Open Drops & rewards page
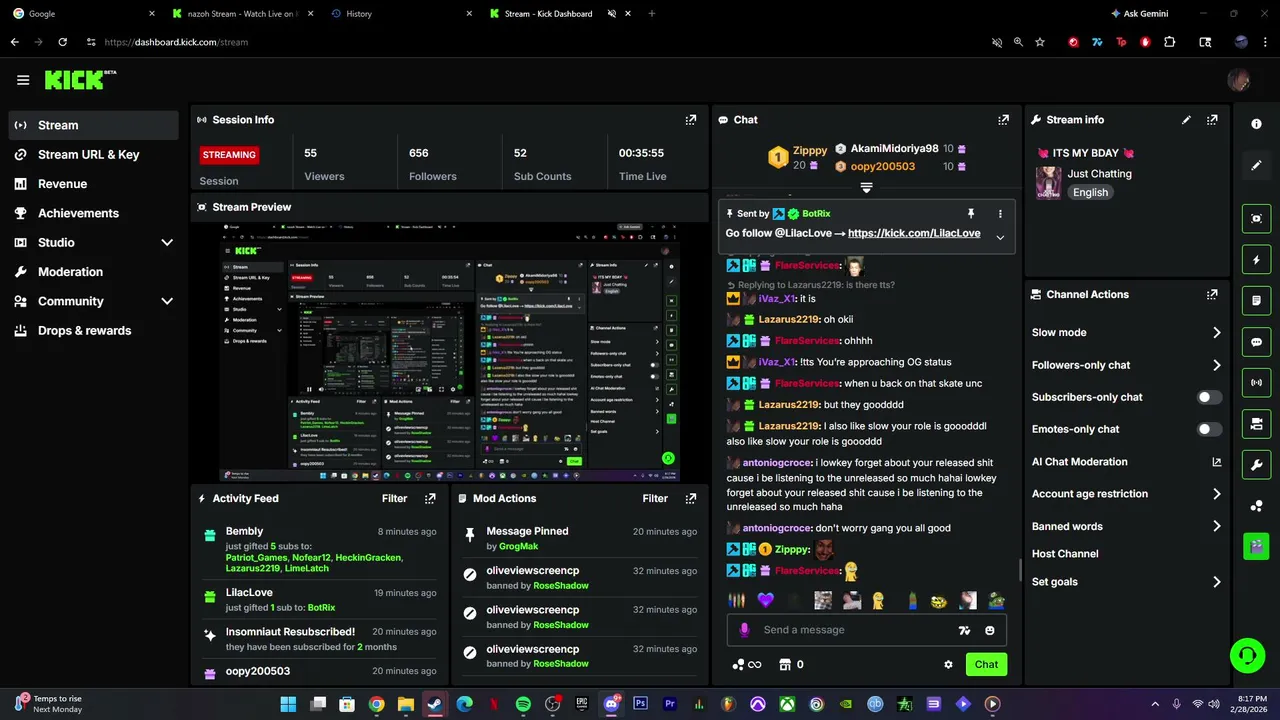The width and height of the screenshot is (1280, 720). click(x=94, y=331)
